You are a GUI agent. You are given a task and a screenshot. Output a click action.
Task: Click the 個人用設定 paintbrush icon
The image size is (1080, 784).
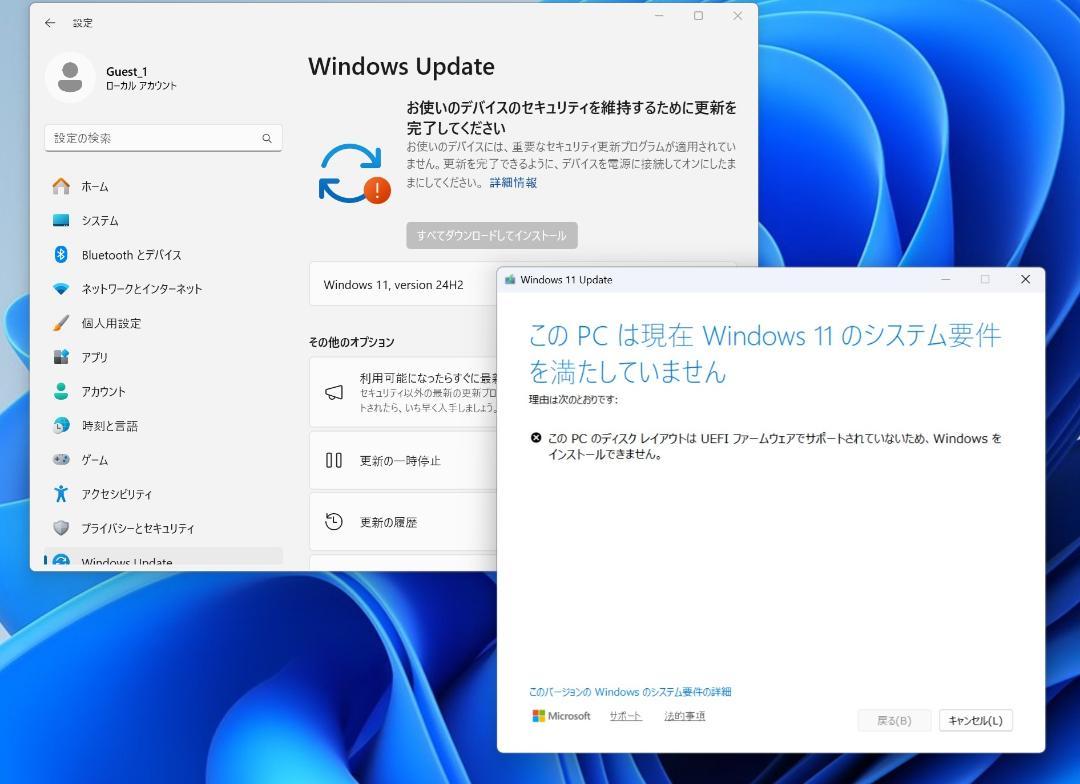[x=61, y=322]
